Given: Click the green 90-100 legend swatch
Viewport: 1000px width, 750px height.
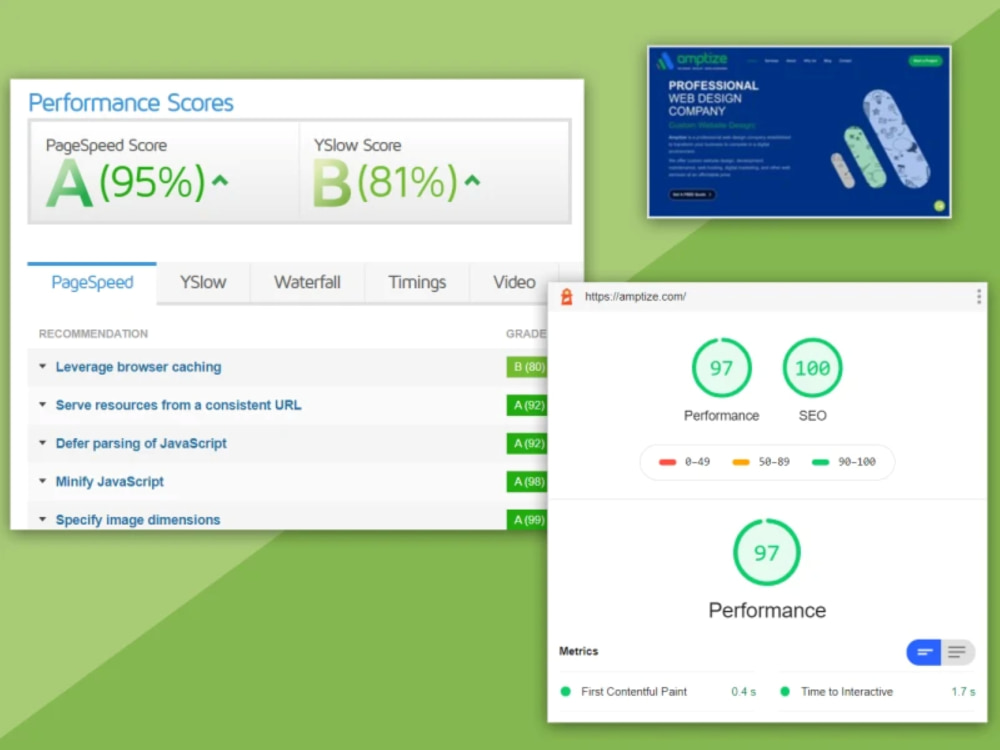Looking at the screenshot, I should [x=820, y=462].
